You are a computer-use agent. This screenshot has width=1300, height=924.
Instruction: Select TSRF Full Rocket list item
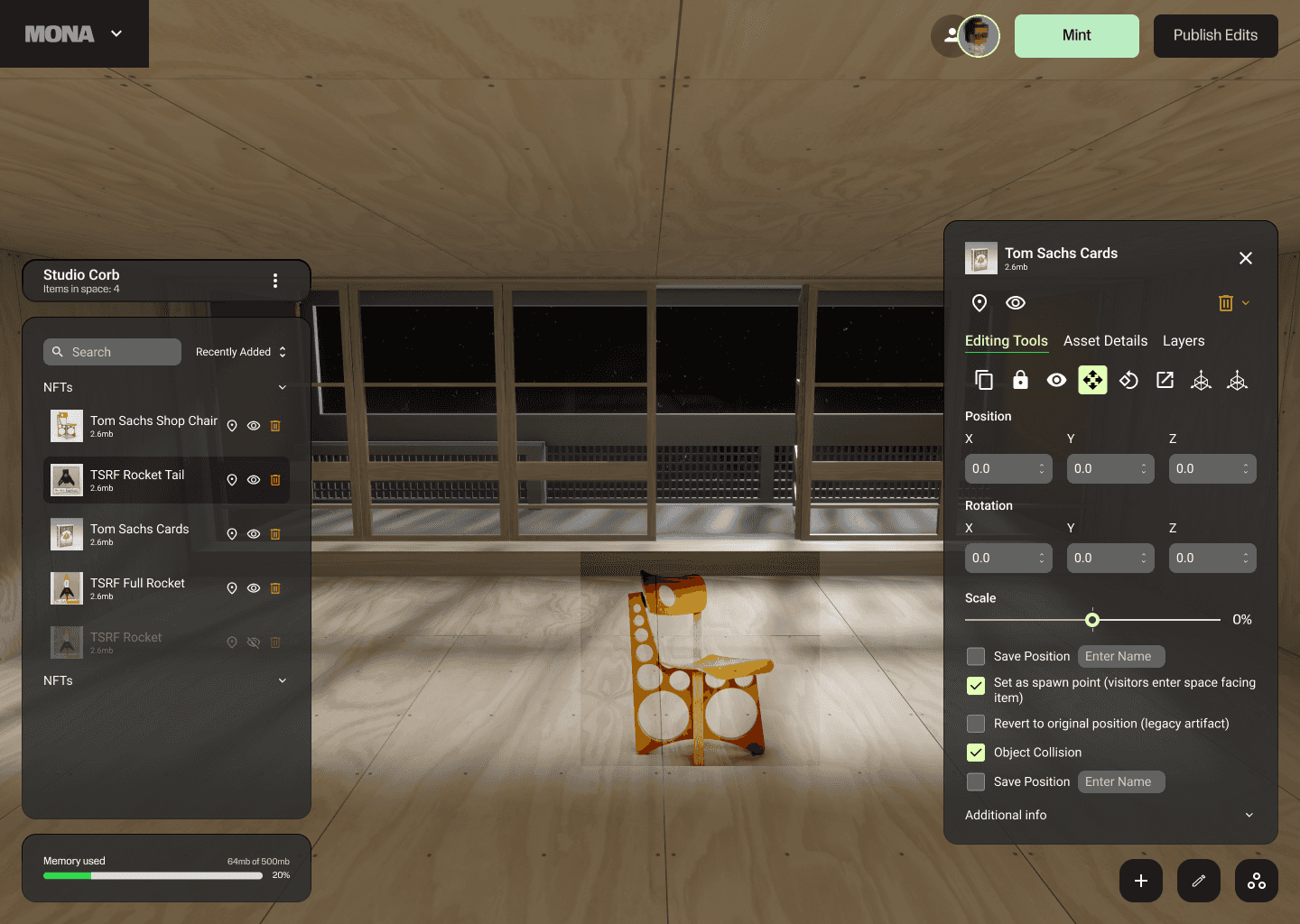tap(166, 588)
